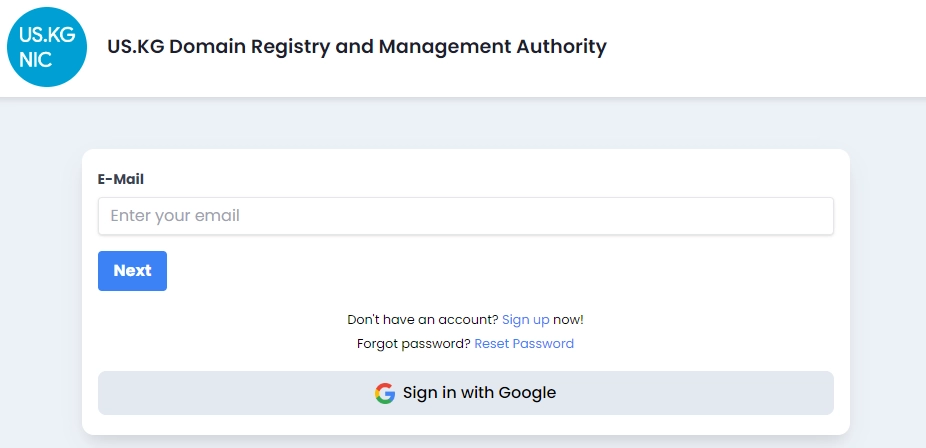Click blank area of the login card
This screenshot has height=448, width=926.
500,272
